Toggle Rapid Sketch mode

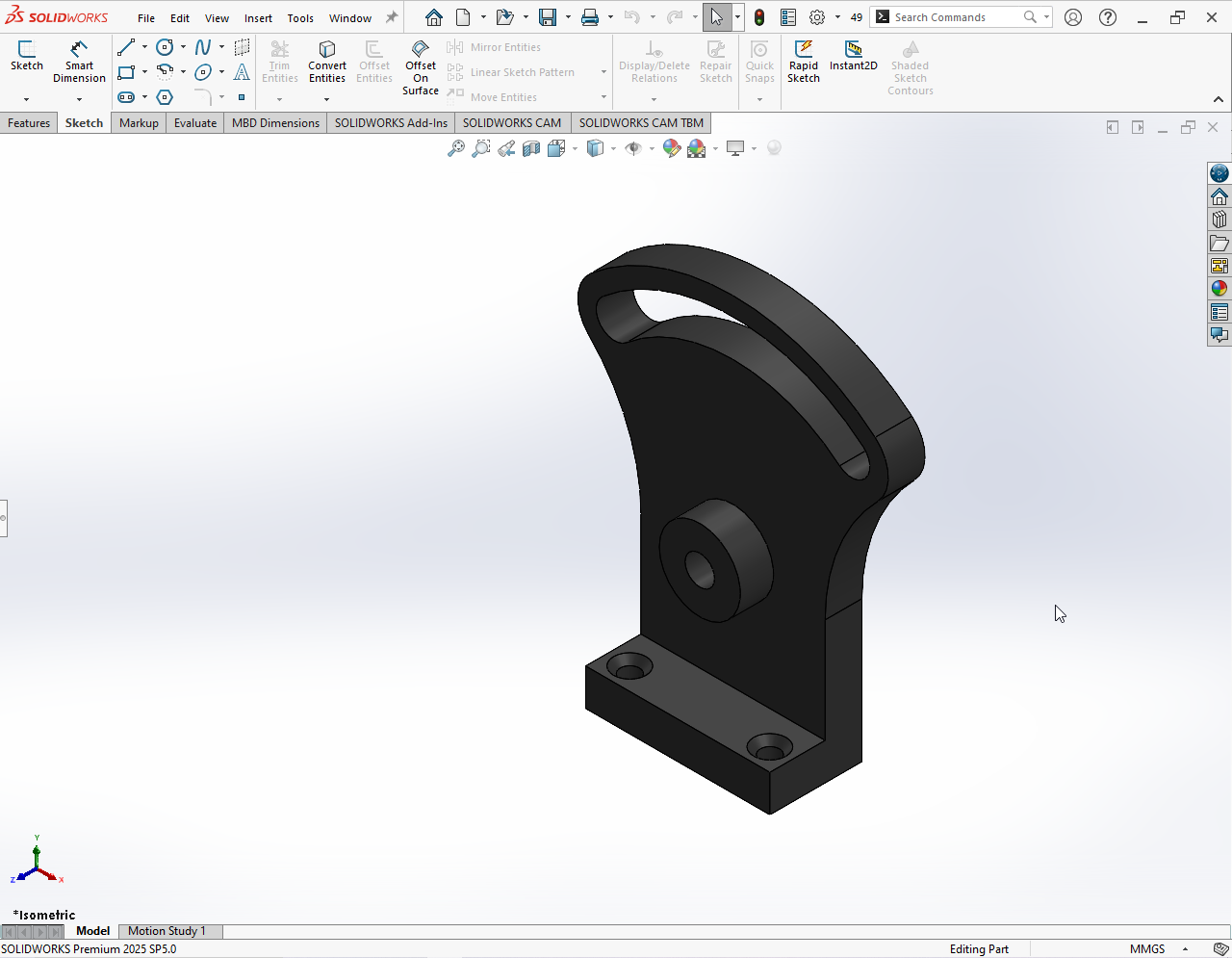[804, 61]
